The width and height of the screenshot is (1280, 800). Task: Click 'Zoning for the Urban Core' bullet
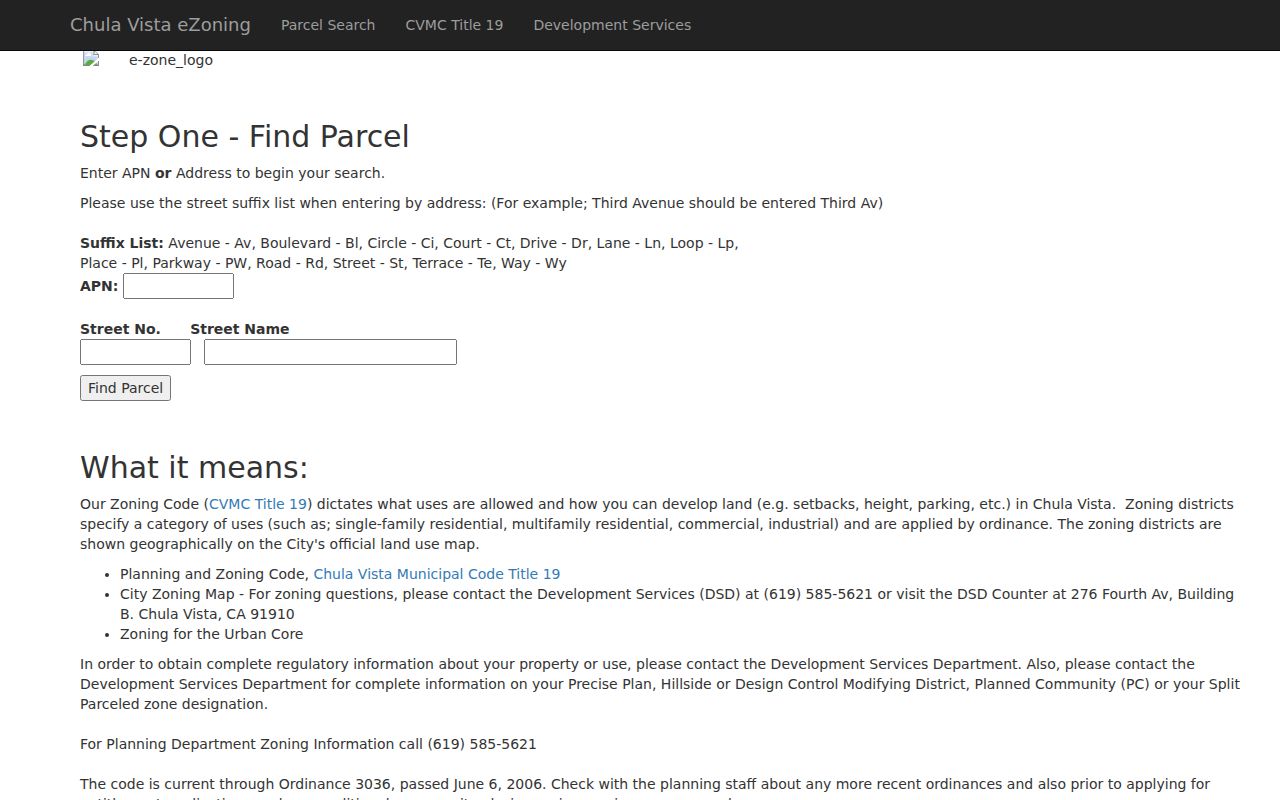point(211,634)
